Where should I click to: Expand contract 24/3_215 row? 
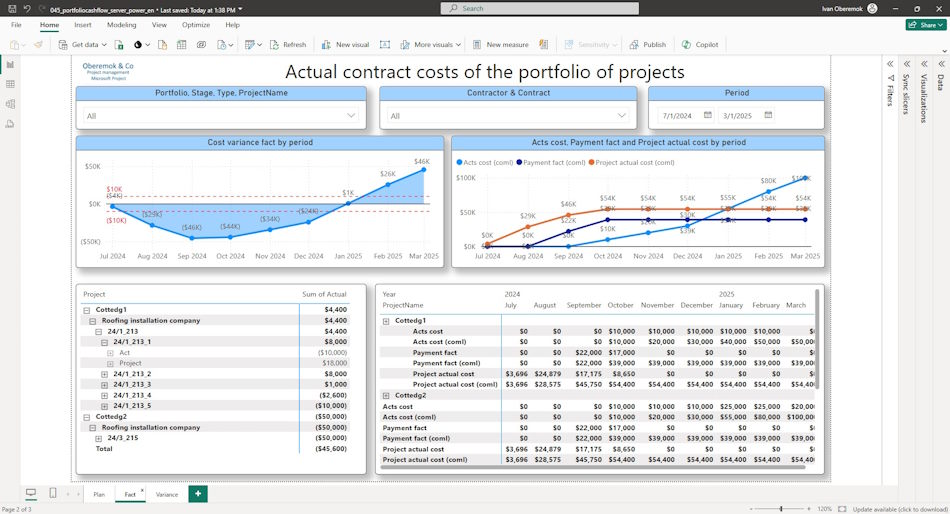tap(98, 438)
